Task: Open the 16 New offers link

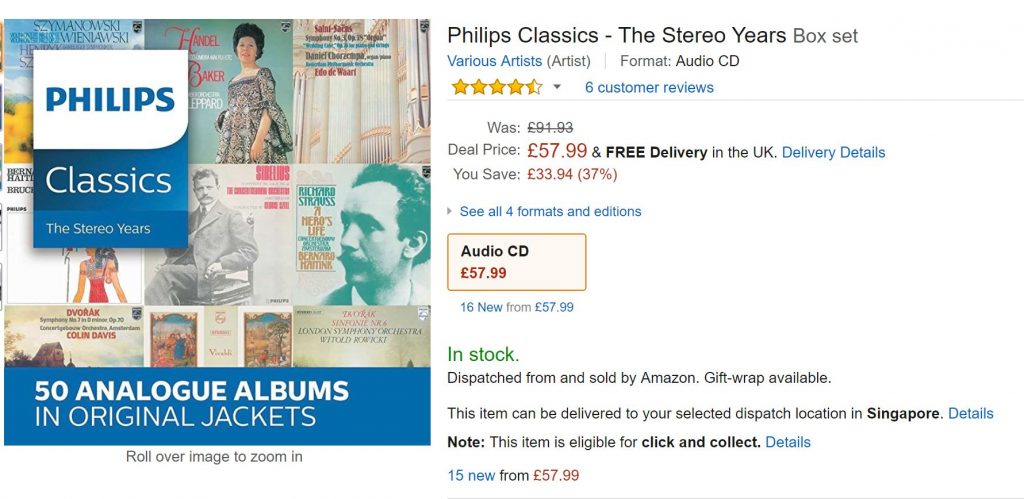Action: pyautogui.click(x=481, y=307)
